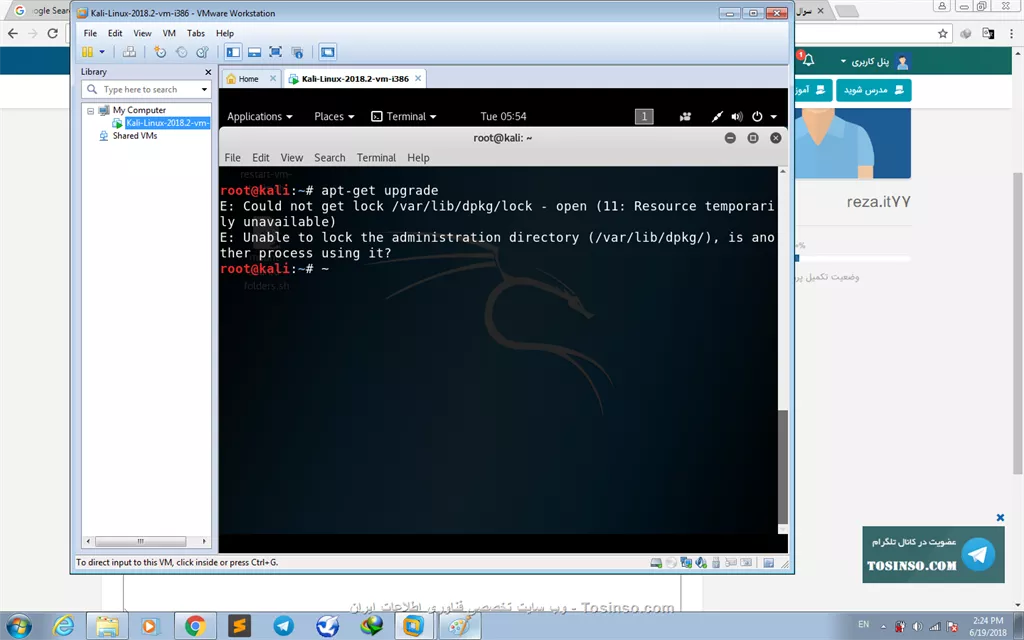Select Shared VMs in Library tree
The height and width of the screenshot is (640, 1024).
pos(135,136)
